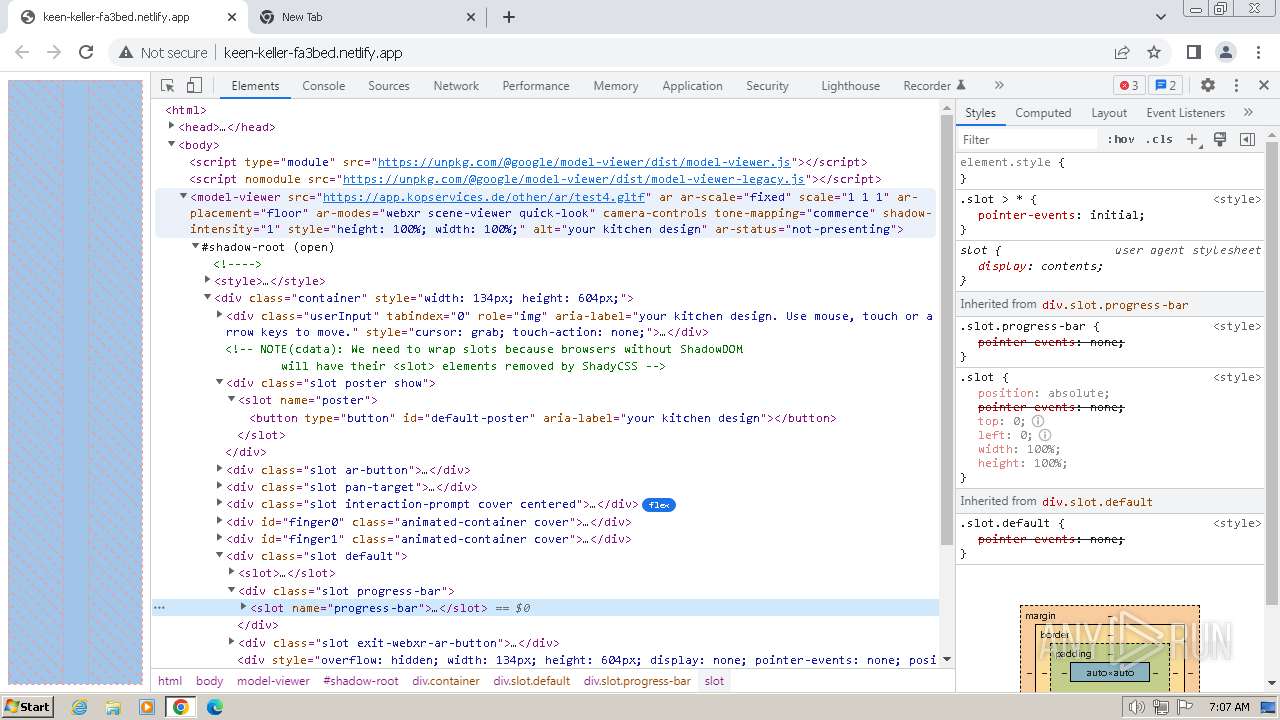Screen dimensions: 1280x720
Task: Collapse the #shadow-root node
Action: tap(196, 247)
